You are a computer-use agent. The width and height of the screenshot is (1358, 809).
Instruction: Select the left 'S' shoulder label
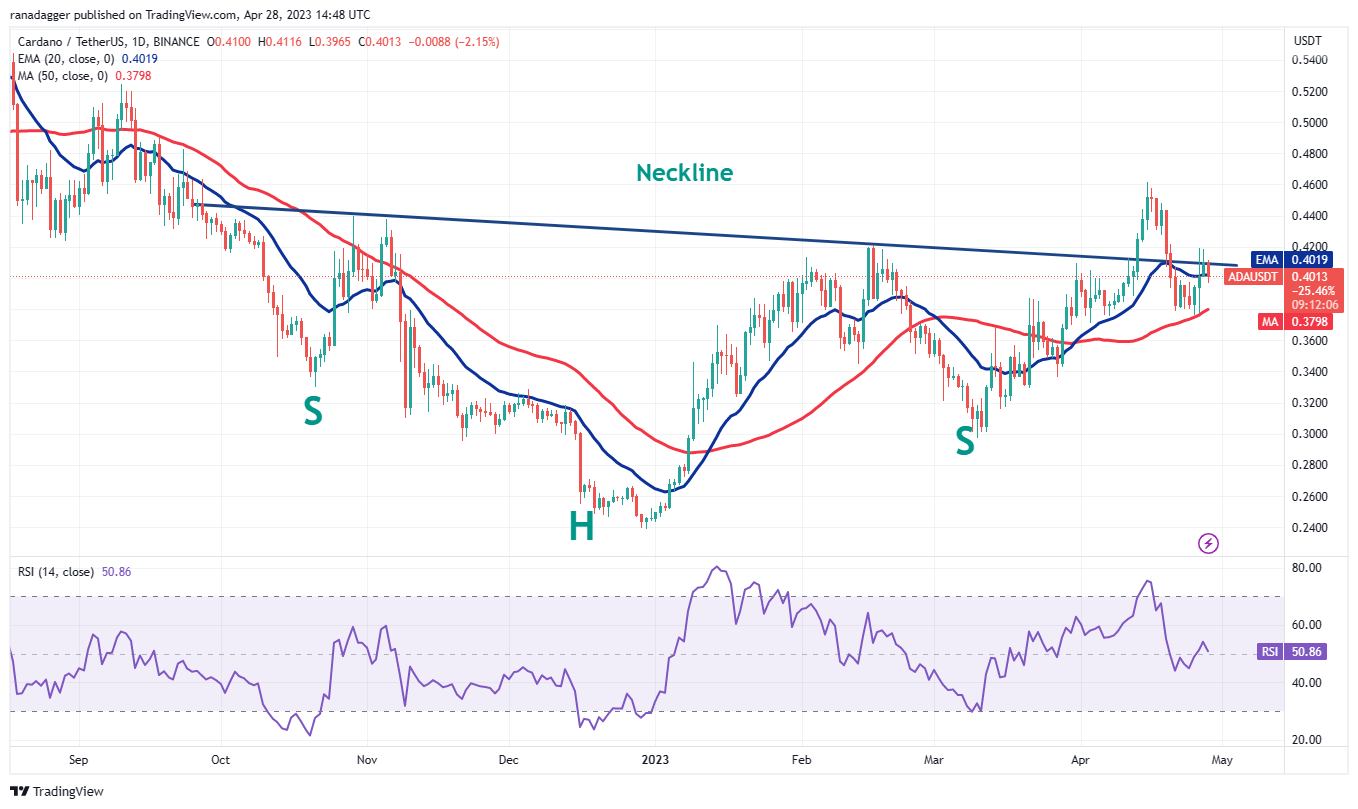click(x=313, y=410)
